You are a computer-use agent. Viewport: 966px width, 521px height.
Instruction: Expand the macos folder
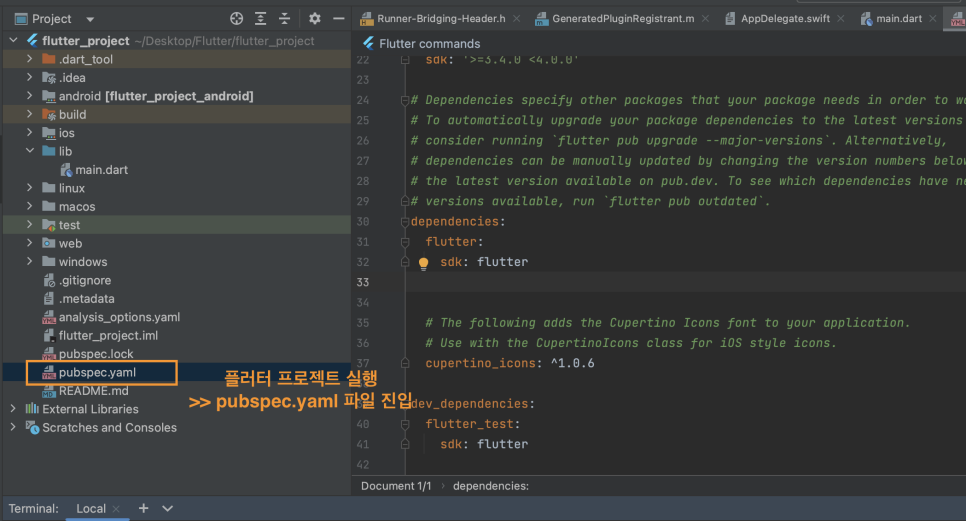point(30,206)
